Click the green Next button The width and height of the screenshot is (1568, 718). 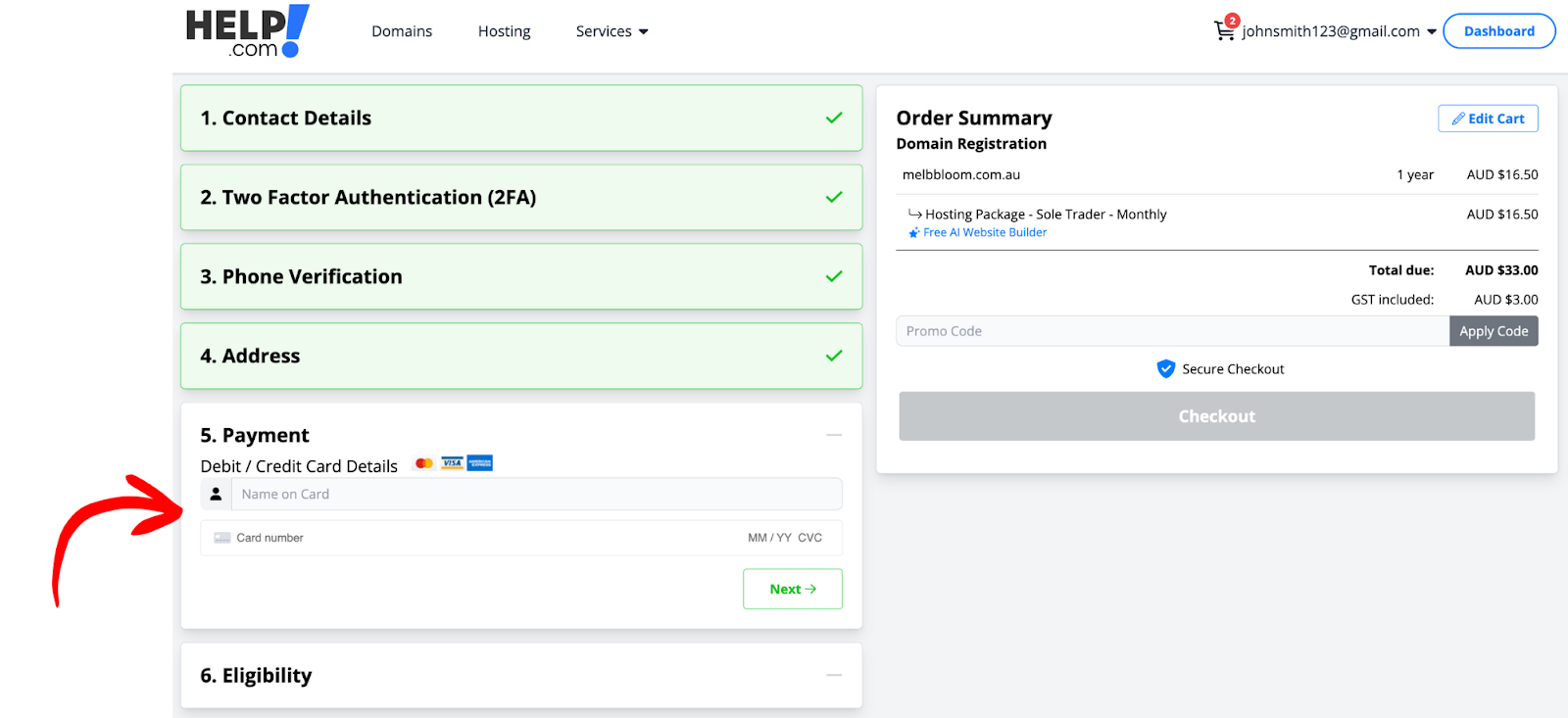[x=792, y=589]
